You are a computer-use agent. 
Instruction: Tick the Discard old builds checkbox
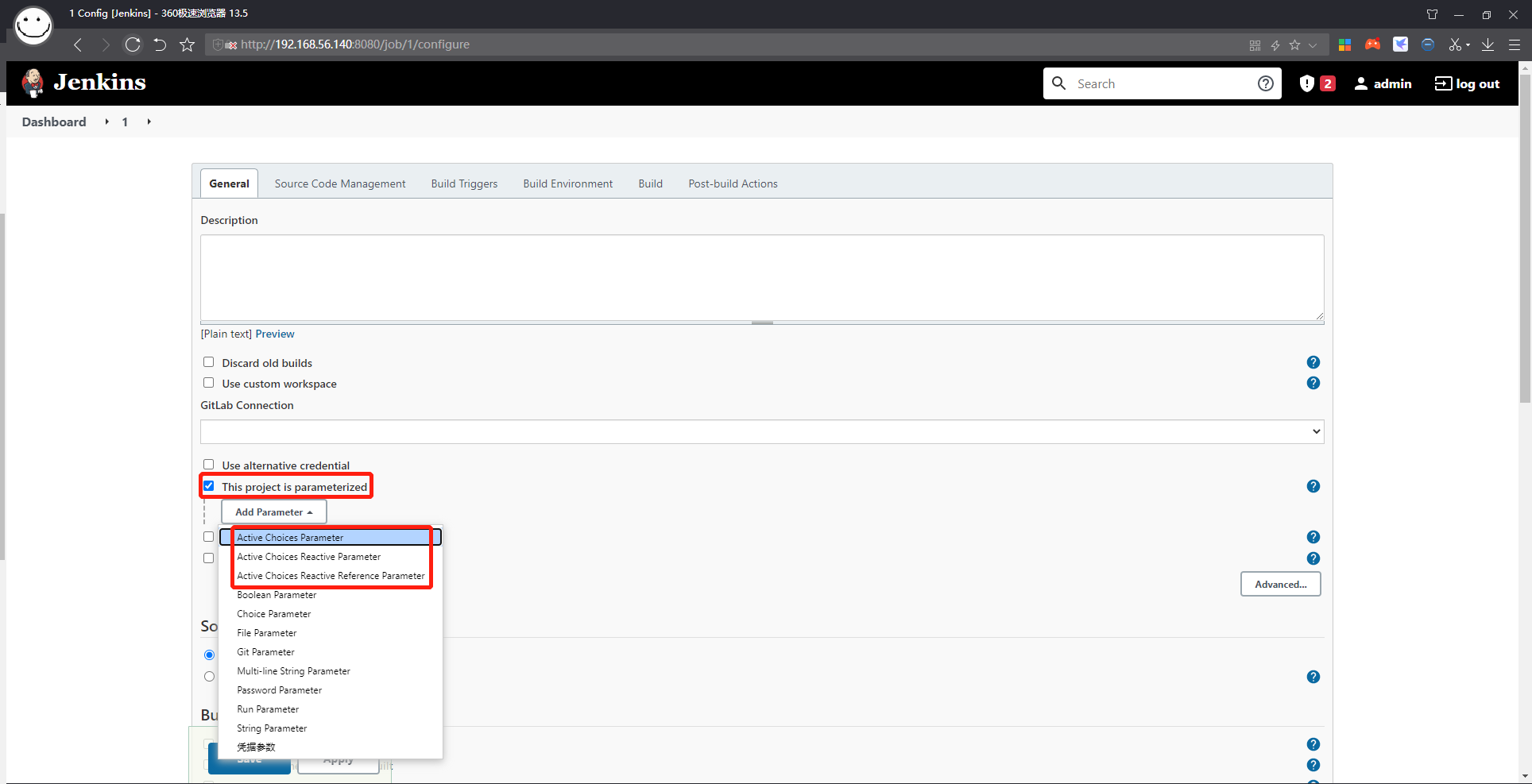(x=208, y=362)
